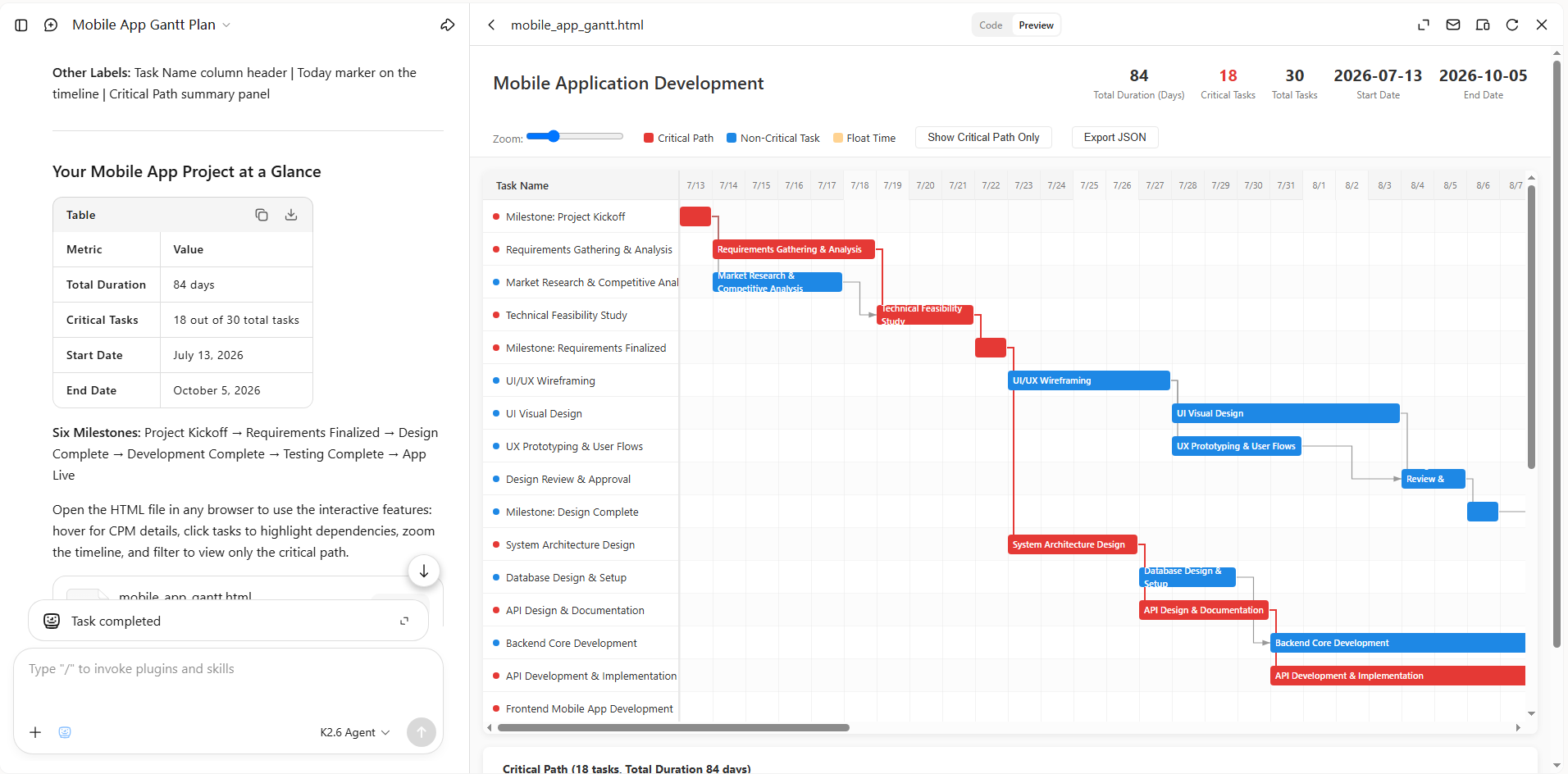Select Milestone: Design Complete task name
The image size is (1568, 774).
point(572,512)
